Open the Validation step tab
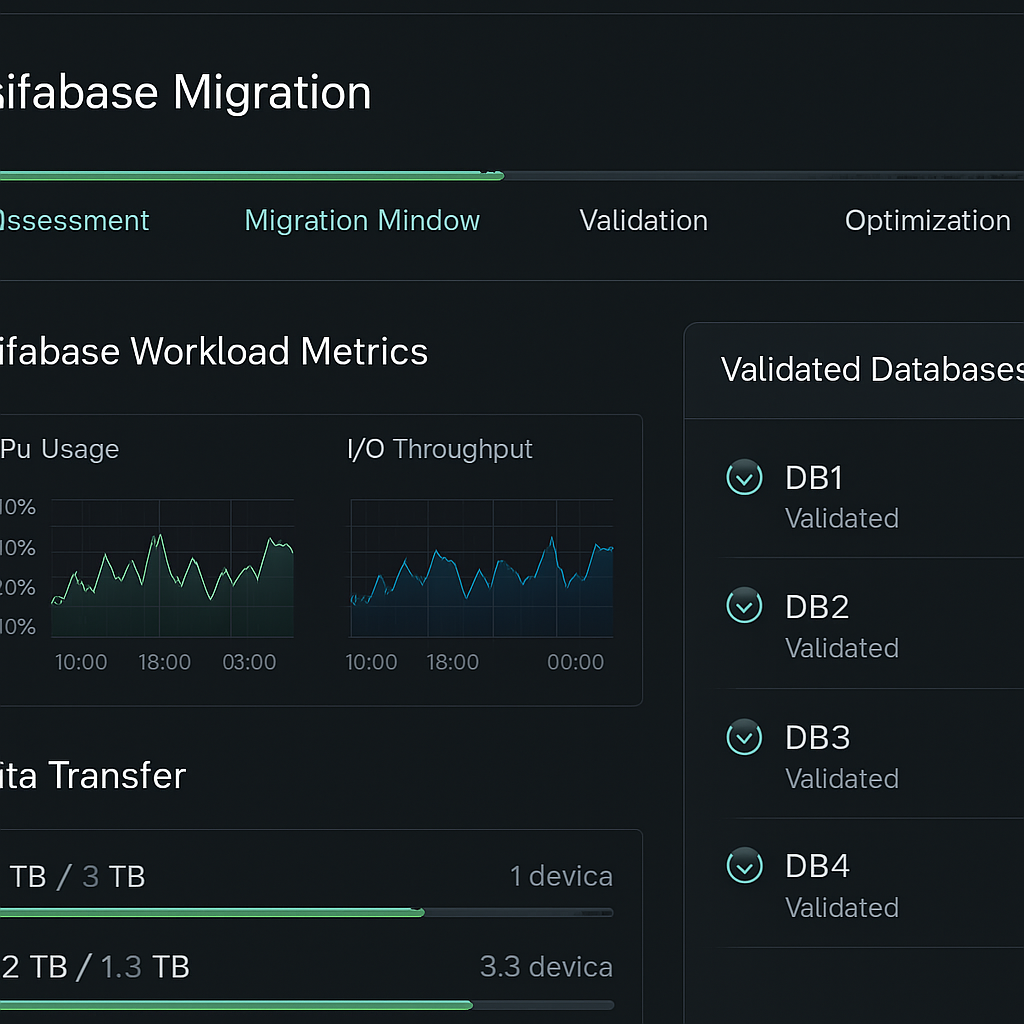This screenshot has width=1024, height=1024. pyautogui.click(x=643, y=221)
